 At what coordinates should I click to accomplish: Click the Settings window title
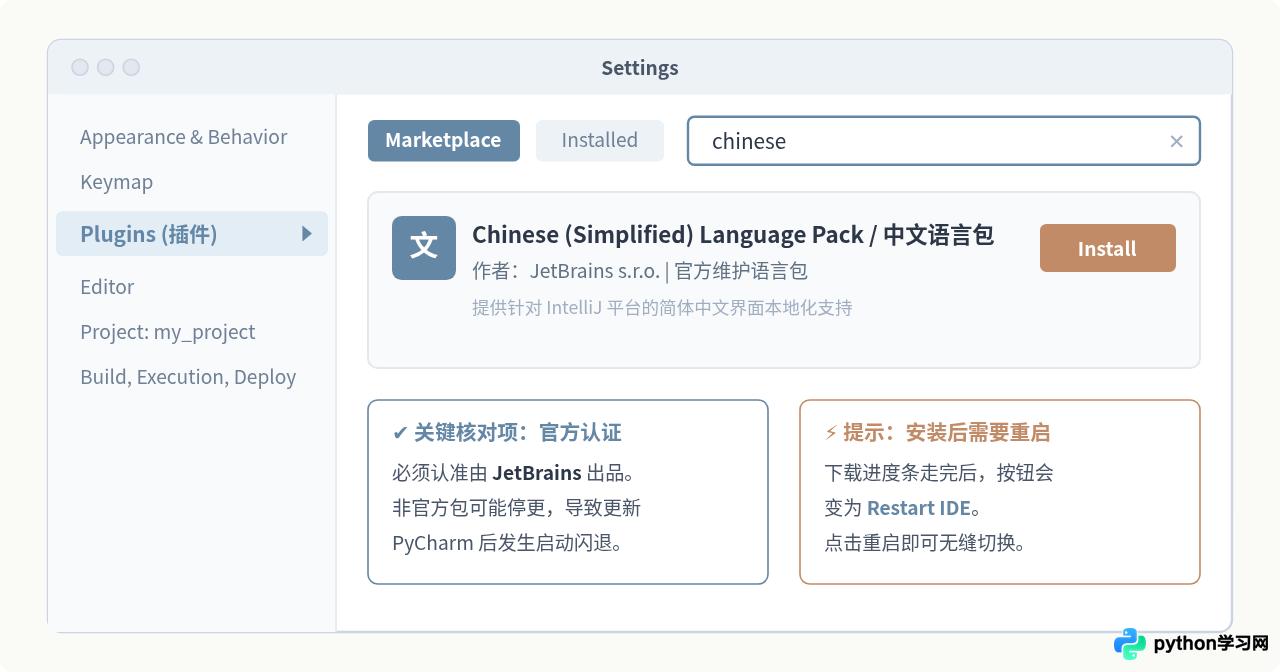(x=640, y=68)
